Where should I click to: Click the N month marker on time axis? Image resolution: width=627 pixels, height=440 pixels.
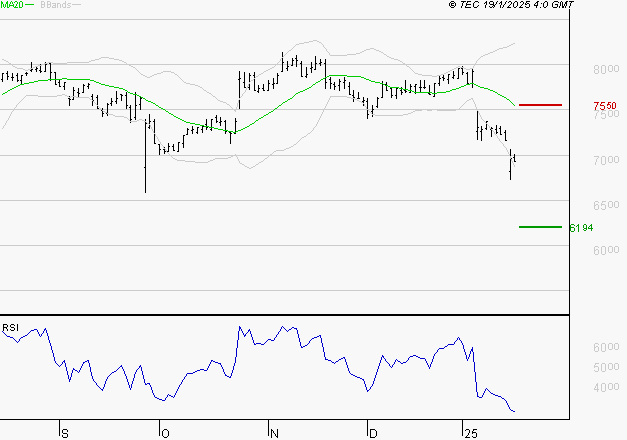pyautogui.click(x=274, y=433)
